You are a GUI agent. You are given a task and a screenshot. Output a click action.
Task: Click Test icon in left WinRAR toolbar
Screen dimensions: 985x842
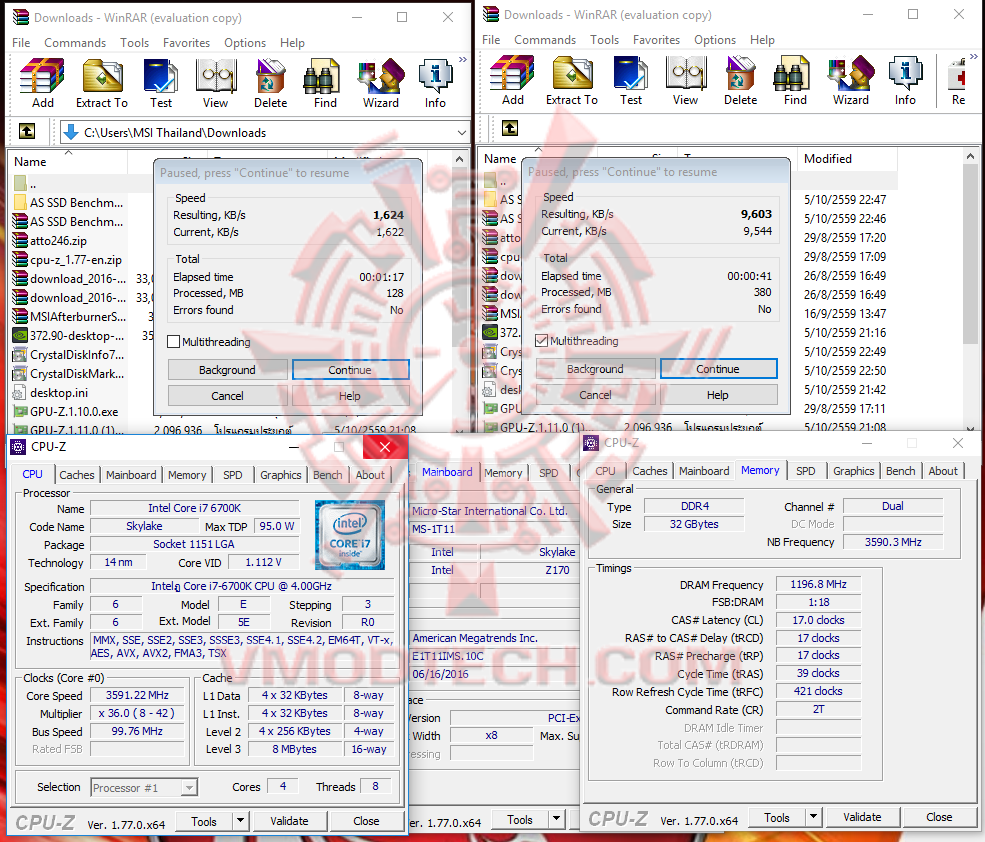160,77
